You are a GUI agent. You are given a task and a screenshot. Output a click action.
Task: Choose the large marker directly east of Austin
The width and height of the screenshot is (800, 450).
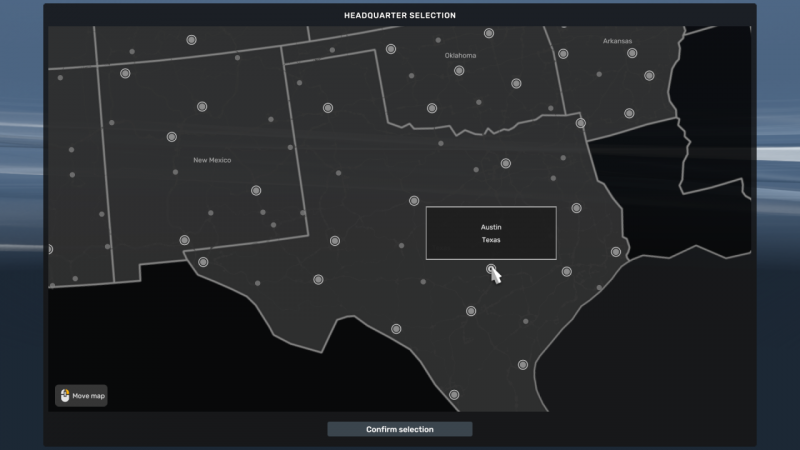[567, 272]
